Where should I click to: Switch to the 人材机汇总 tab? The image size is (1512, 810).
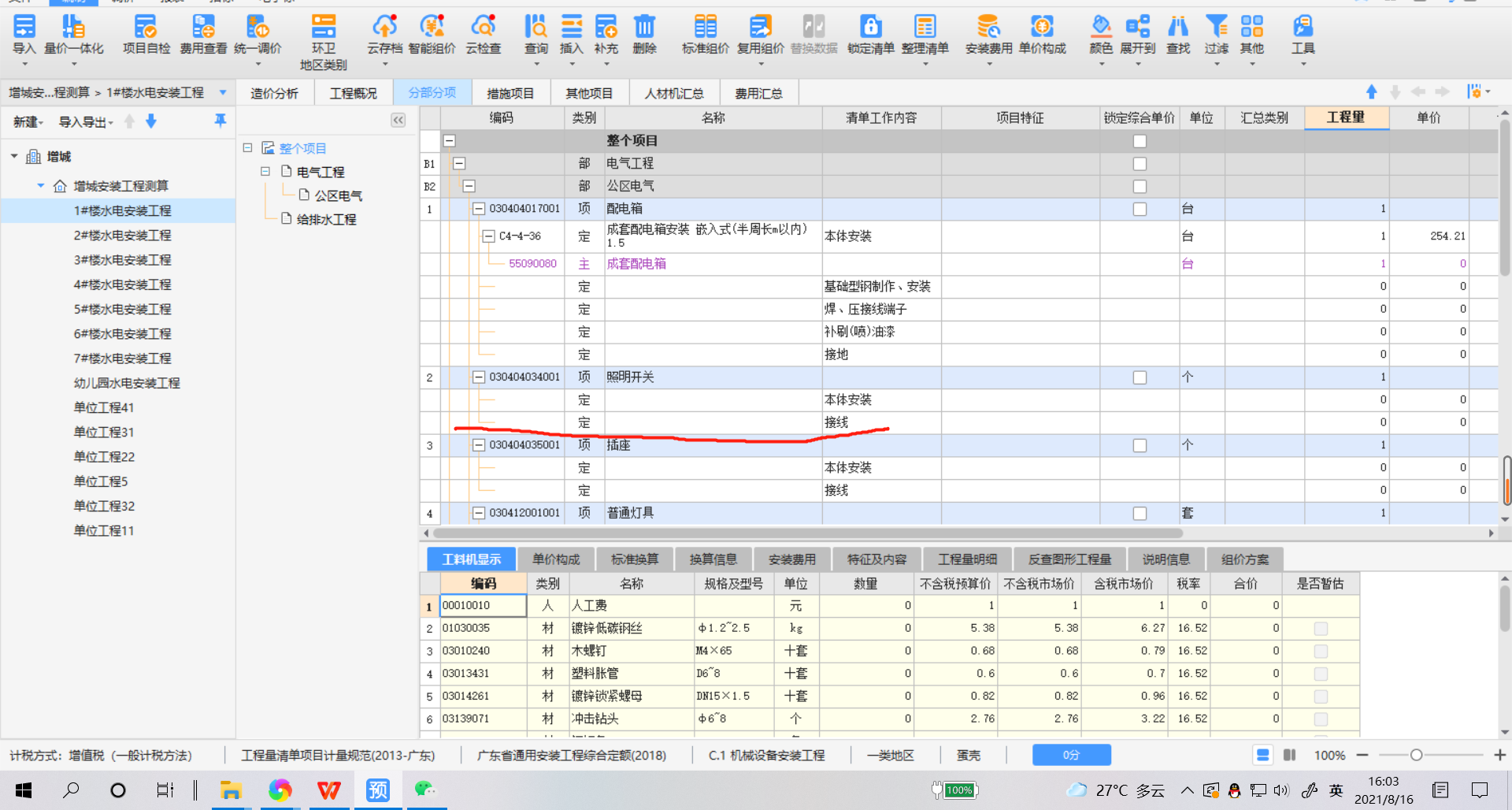tap(673, 93)
